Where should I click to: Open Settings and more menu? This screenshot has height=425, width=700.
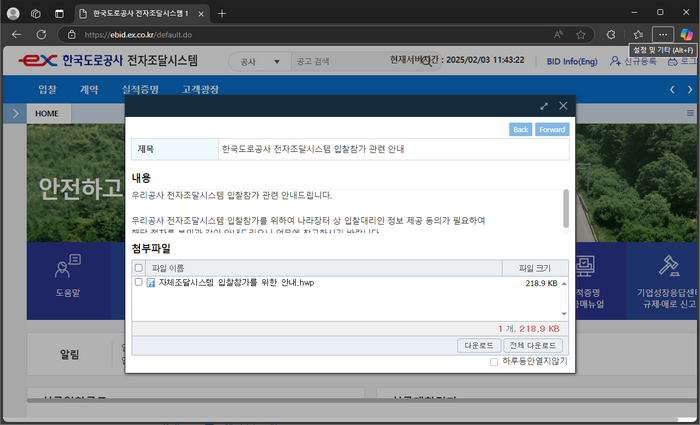[x=663, y=34]
